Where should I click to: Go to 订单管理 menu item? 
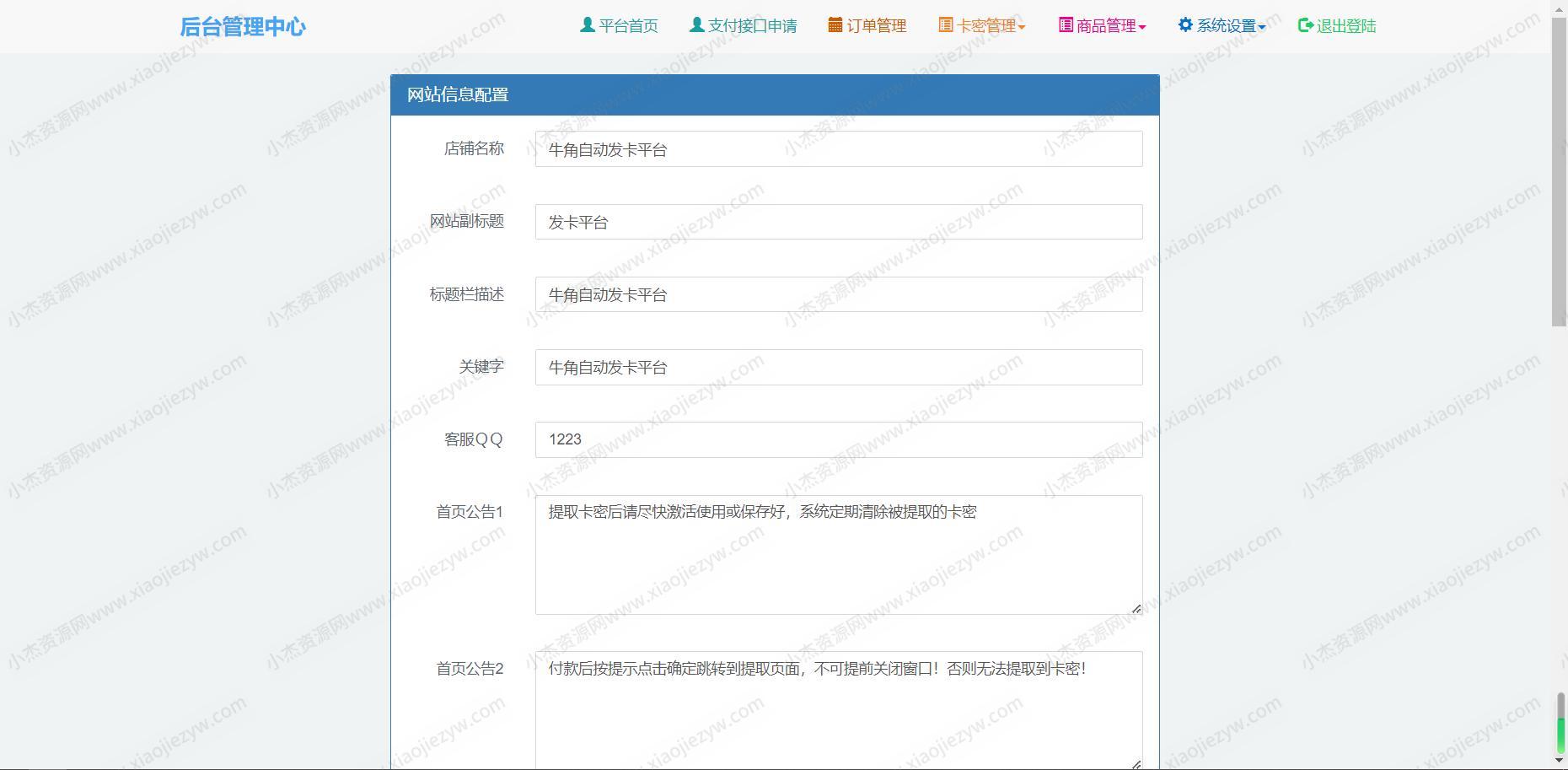[x=867, y=26]
